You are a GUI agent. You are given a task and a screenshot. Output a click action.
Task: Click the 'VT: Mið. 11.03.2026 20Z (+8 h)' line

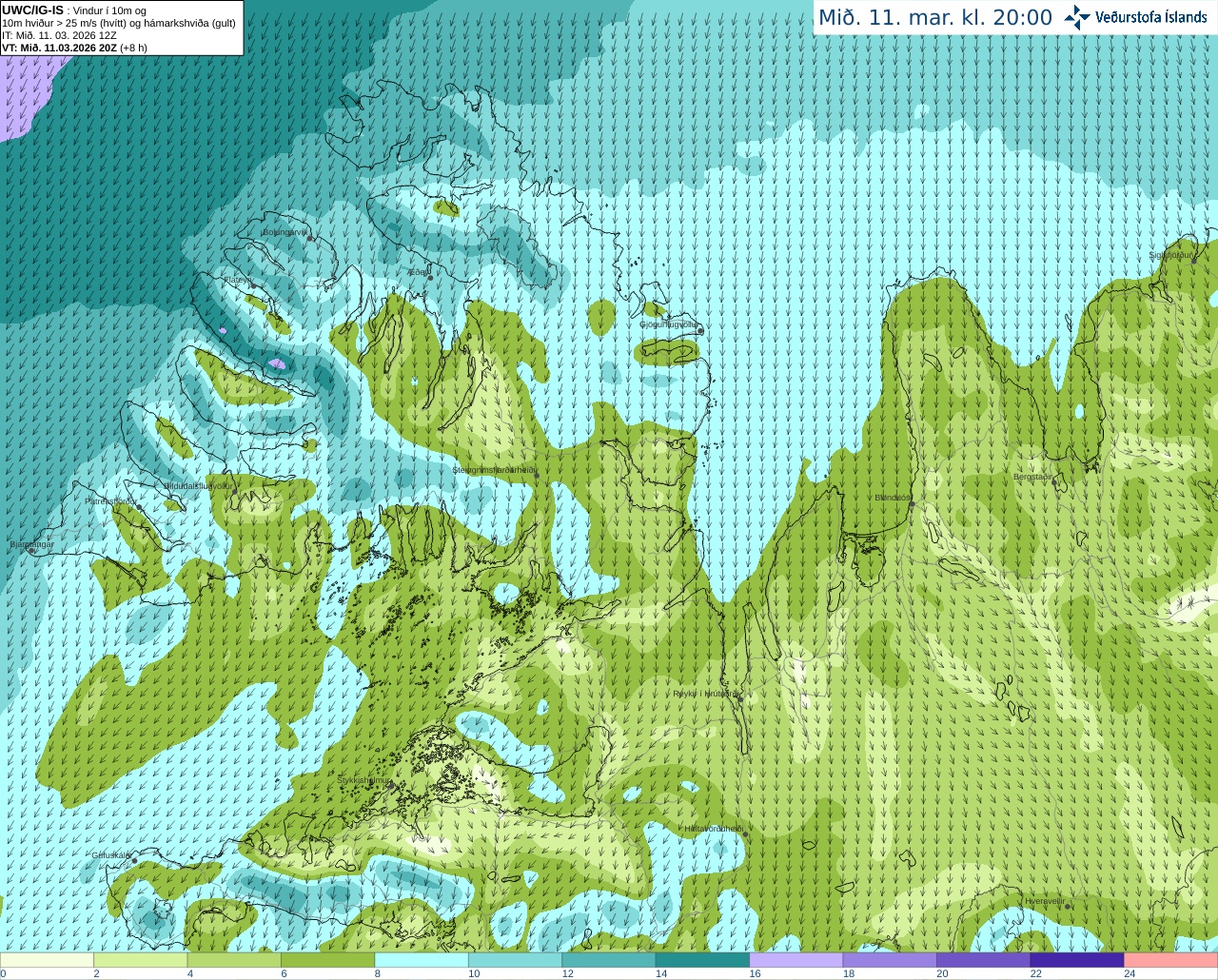tap(75, 48)
